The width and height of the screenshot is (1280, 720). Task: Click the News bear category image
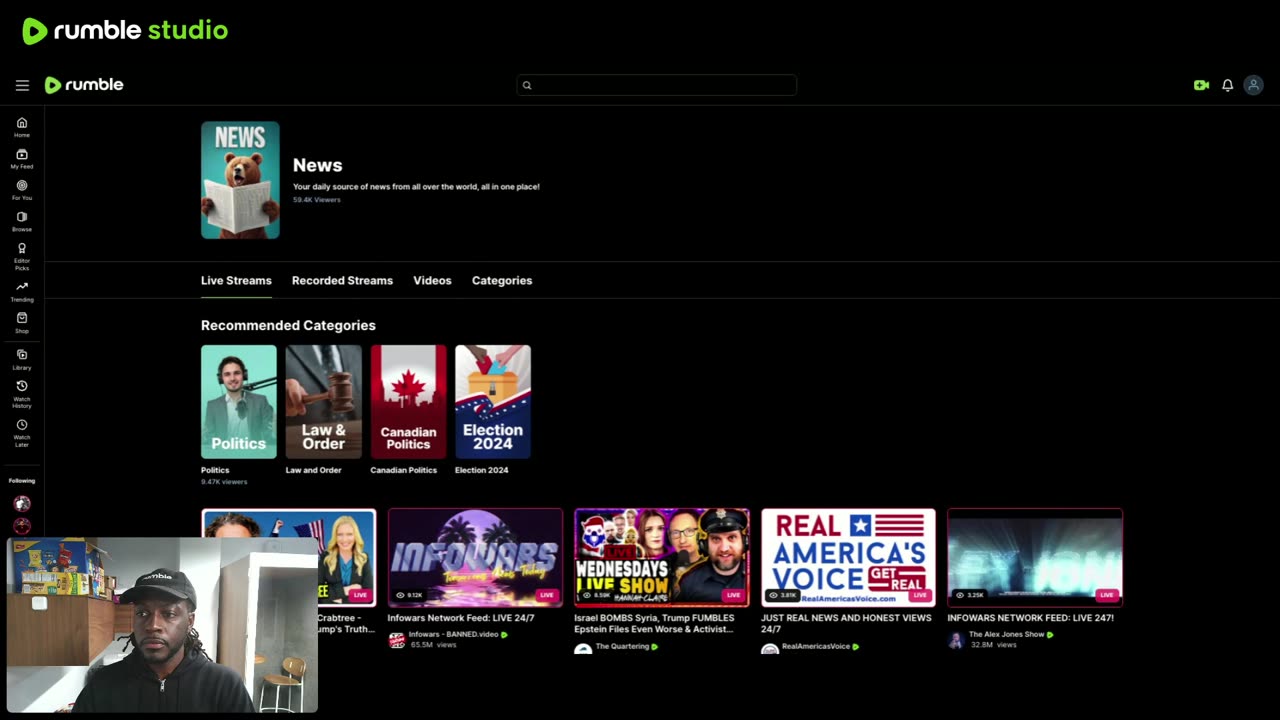click(x=240, y=180)
